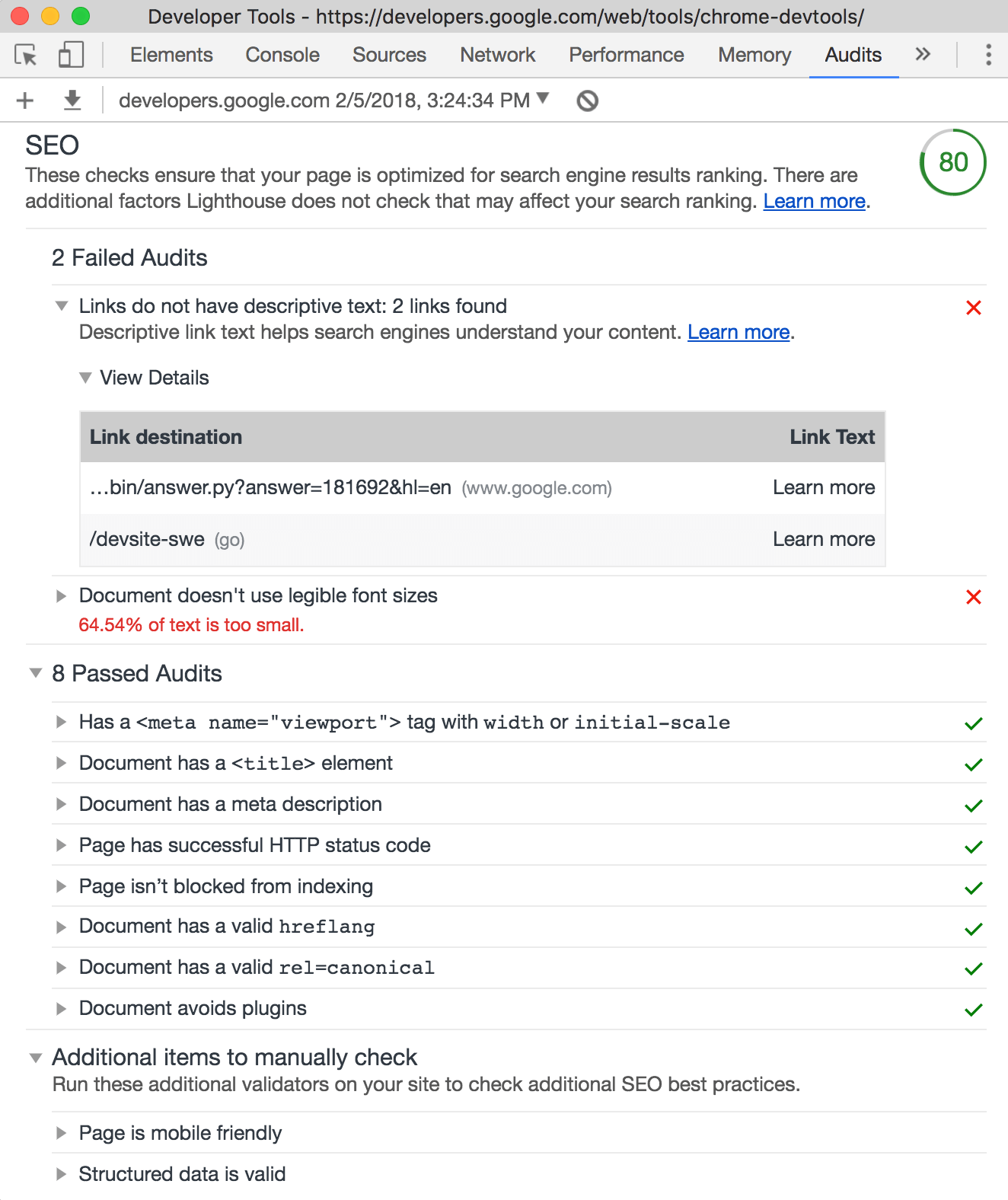Toggle the device toolbar icon
1008x1200 pixels.
[71, 55]
